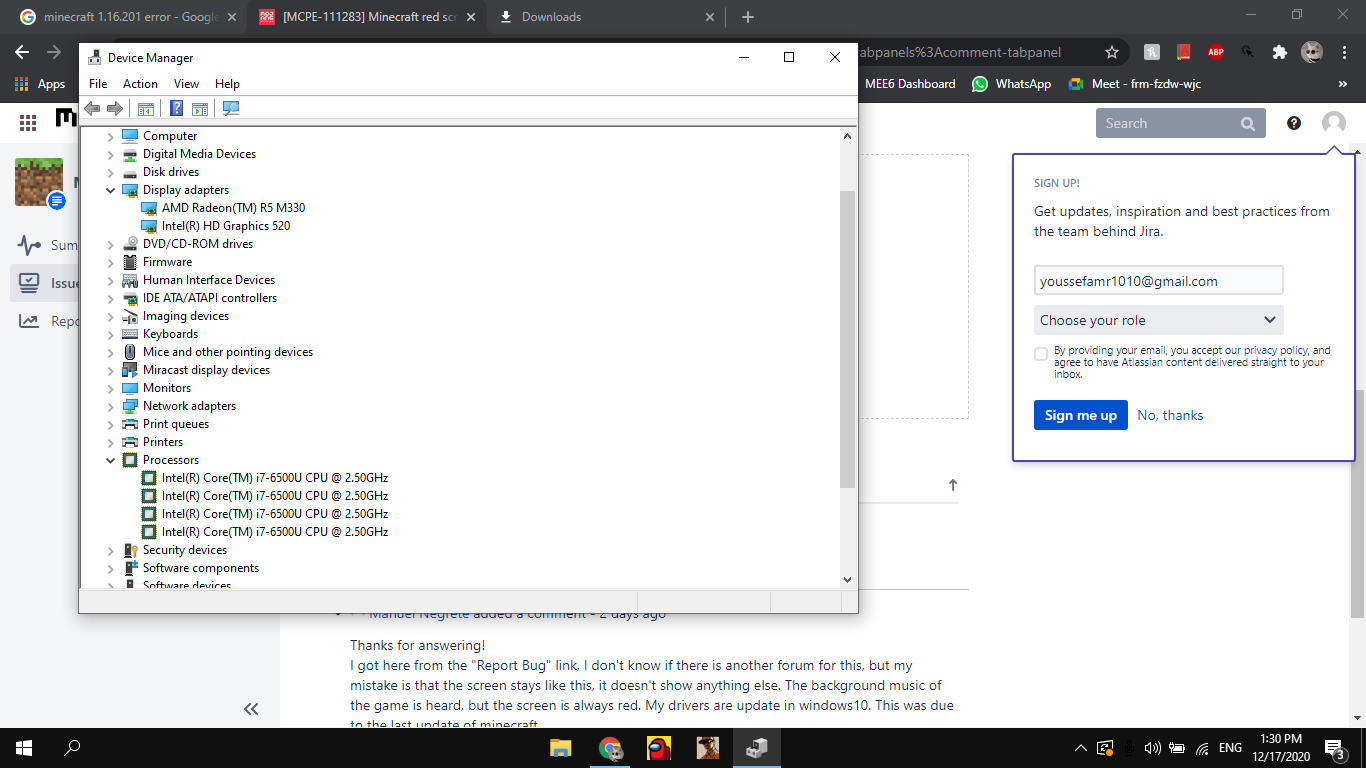Open the Chrome three-dot menu
The width and height of the screenshot is (1366, 768).
1344,52
